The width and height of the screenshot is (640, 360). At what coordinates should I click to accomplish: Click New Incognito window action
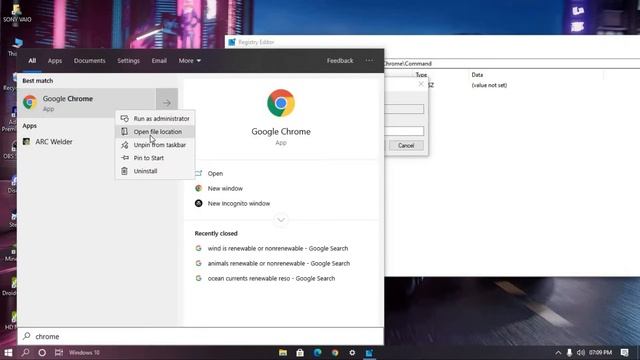(239, 203)
